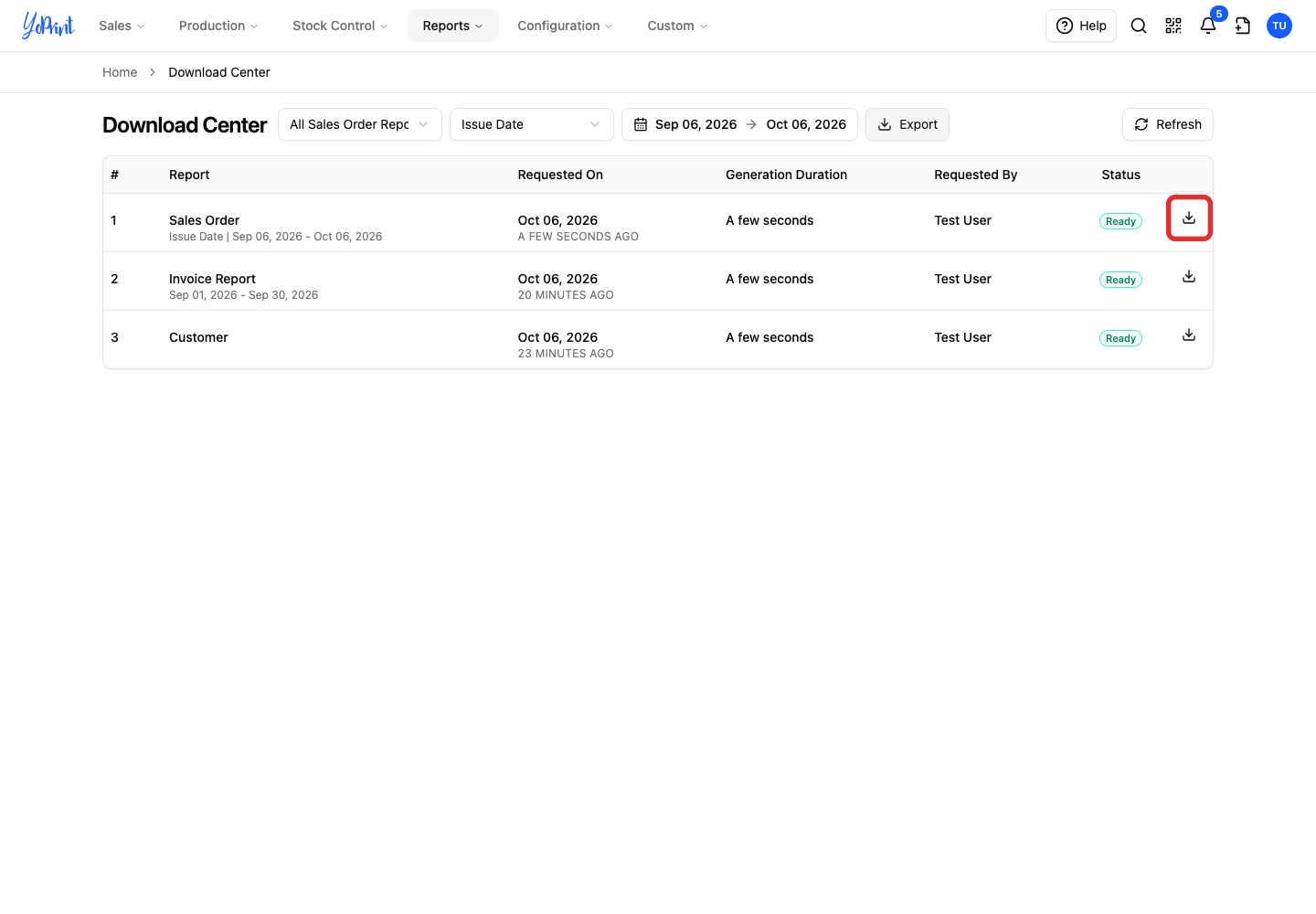Click the Status column header
This screenshot has height=914, width=1316.
(x=1120, y=175)
